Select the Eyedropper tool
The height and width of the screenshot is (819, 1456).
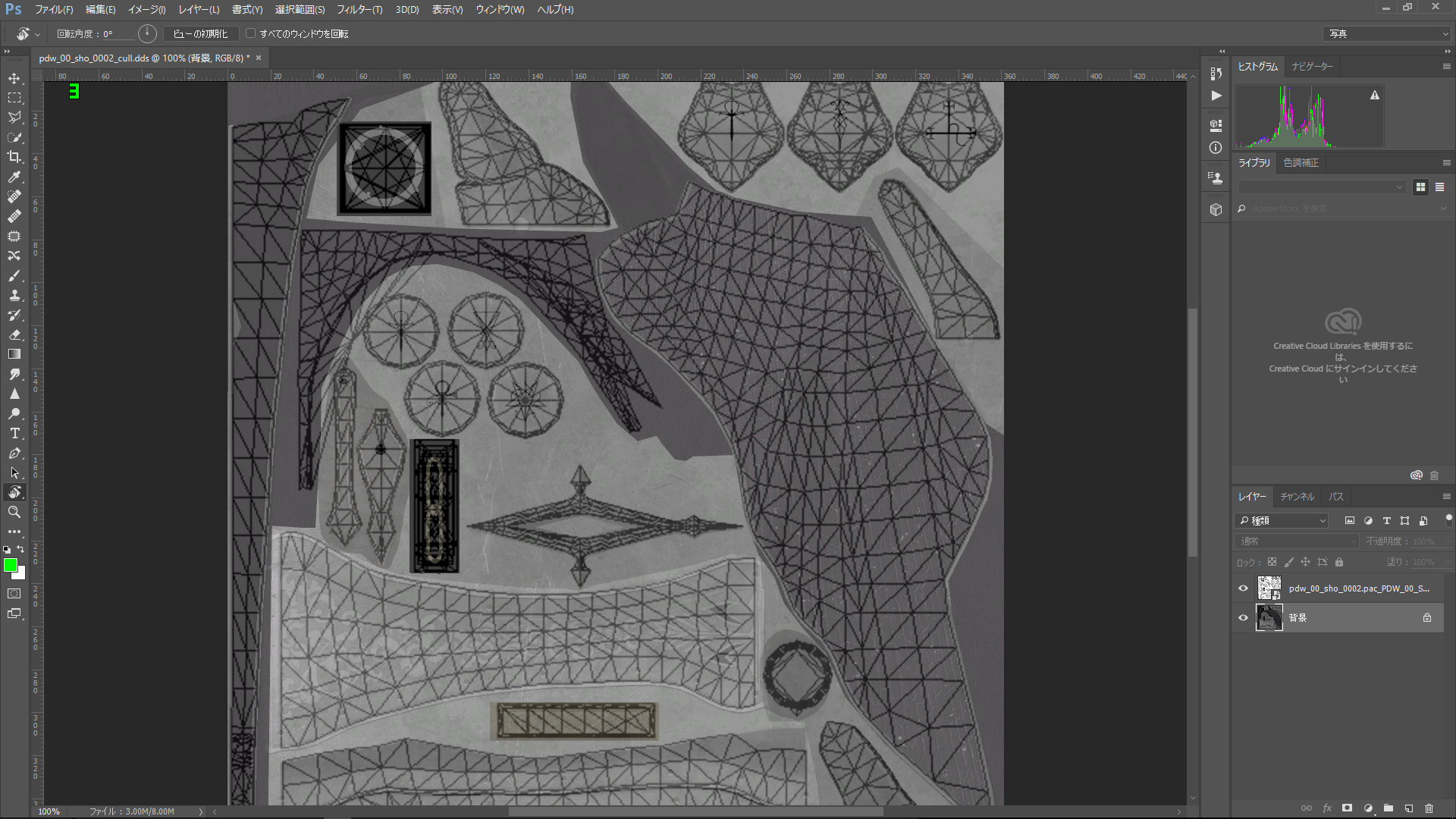[x=14, y=177]
